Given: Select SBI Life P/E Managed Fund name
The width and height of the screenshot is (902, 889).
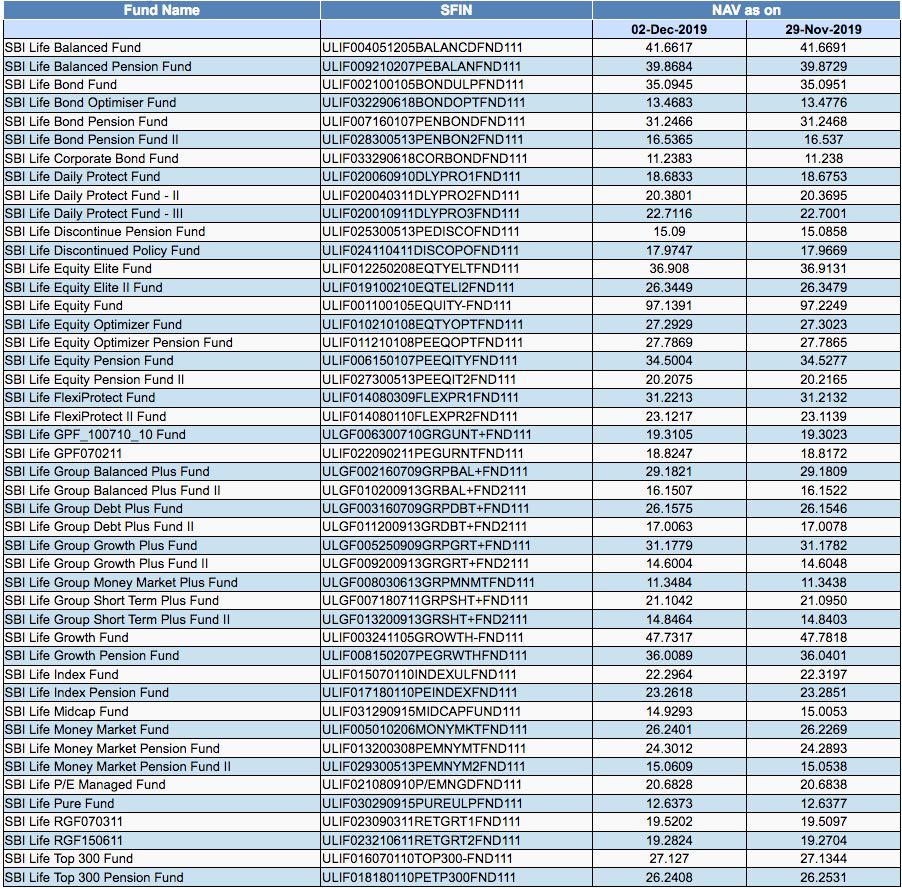Looking at the screenshot, I should point(85,785).
